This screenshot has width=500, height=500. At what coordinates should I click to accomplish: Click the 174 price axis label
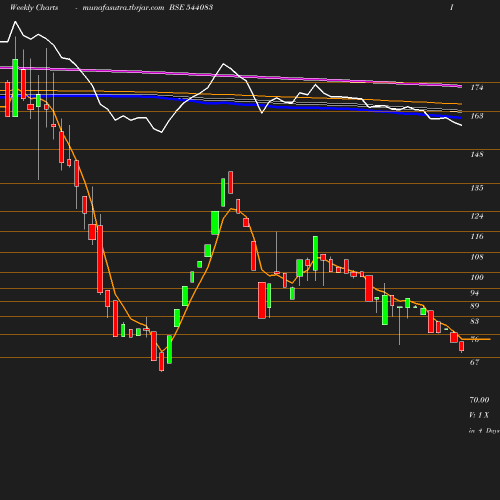coord(477,87)
